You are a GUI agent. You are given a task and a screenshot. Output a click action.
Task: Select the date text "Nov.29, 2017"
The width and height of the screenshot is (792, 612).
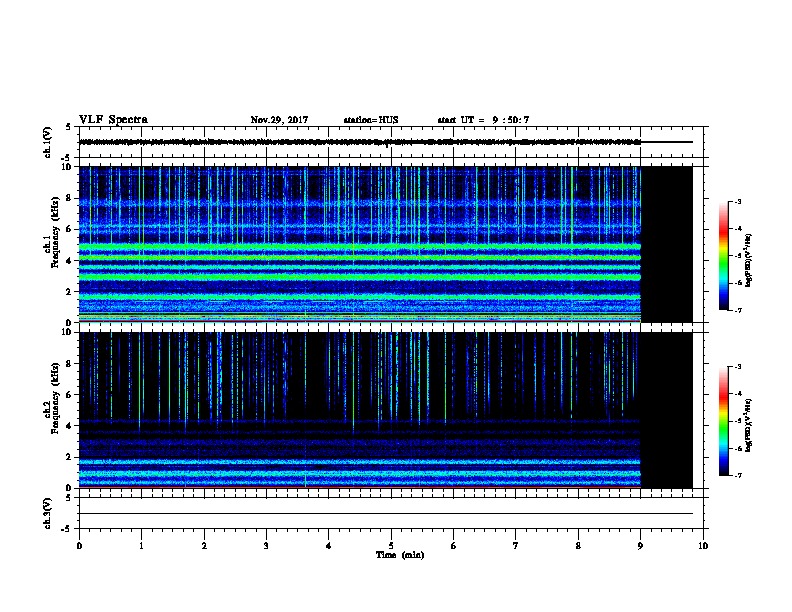[279, 120]
